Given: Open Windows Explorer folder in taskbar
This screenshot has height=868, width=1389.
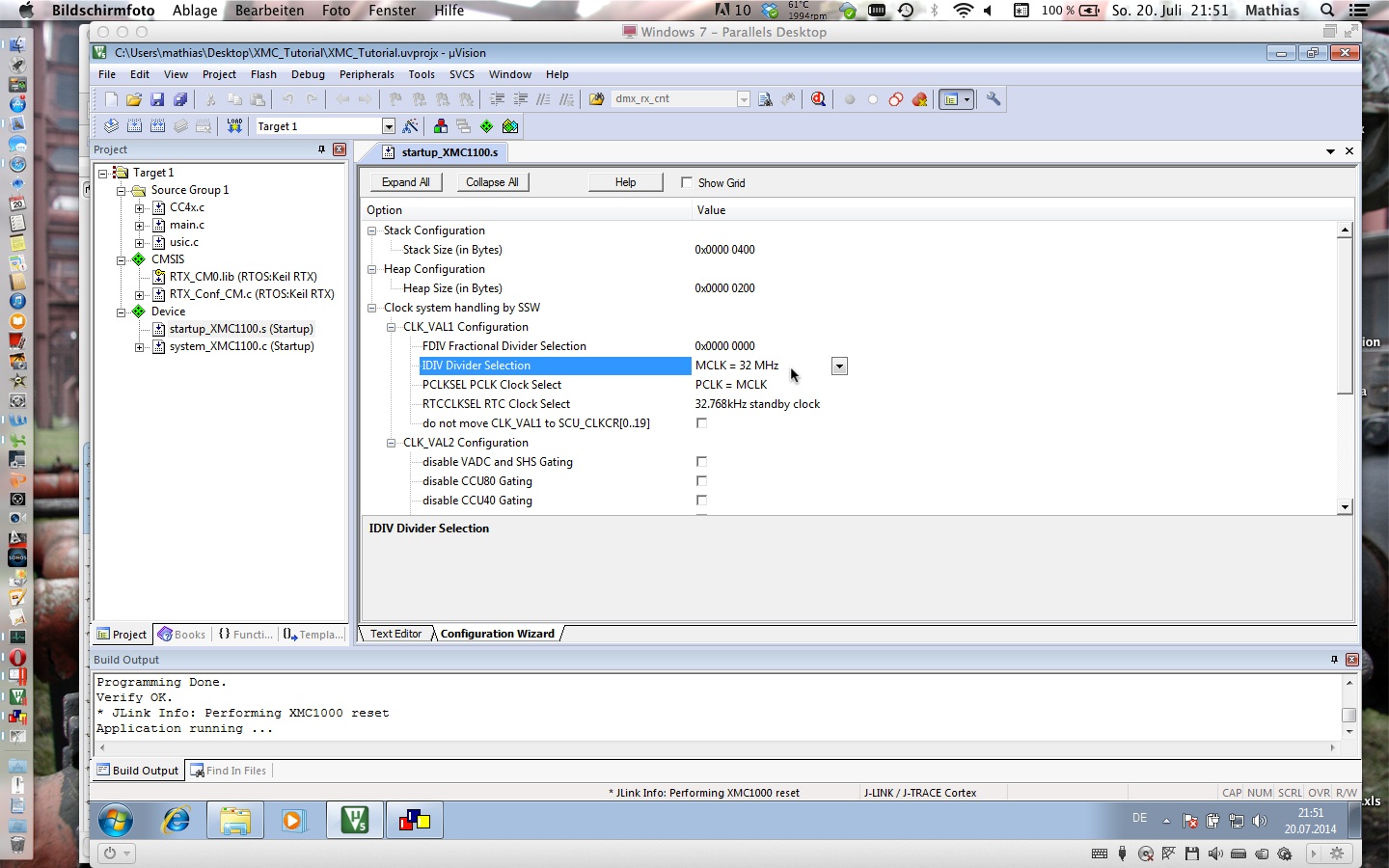Looking at the screenshot, I should click(x=235, y=821).
